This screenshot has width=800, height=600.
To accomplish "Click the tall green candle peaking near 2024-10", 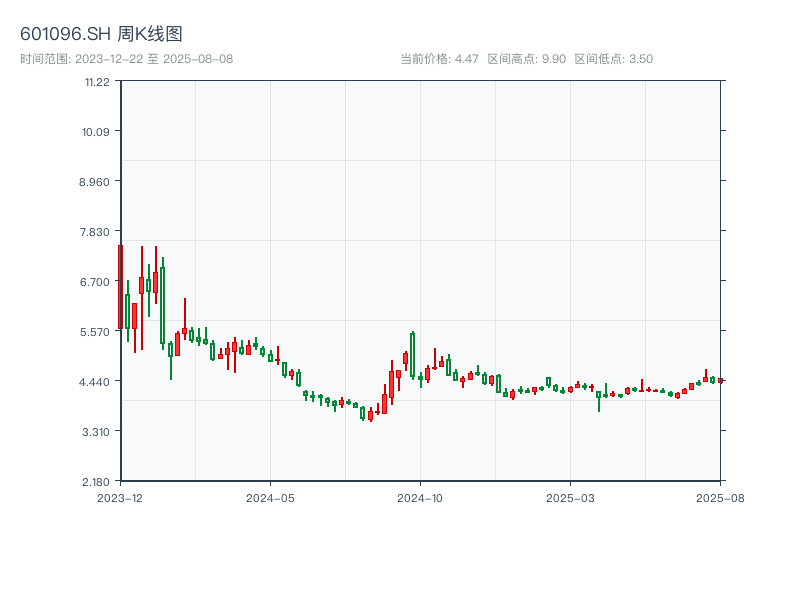I will coord(412,356).
